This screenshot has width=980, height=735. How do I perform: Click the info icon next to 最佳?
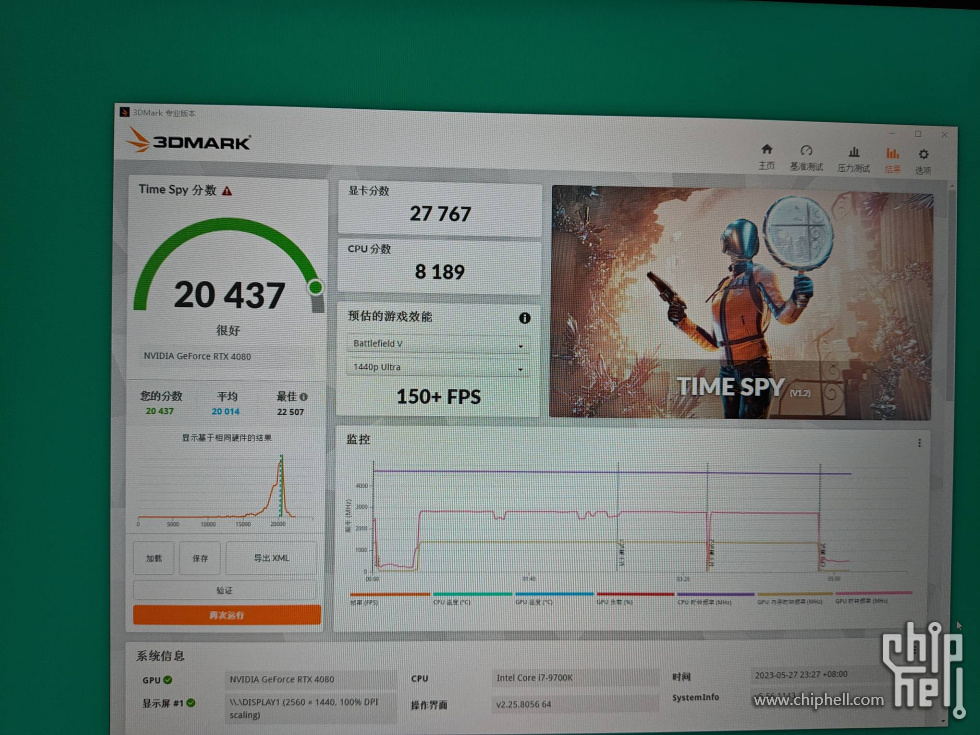304,396
